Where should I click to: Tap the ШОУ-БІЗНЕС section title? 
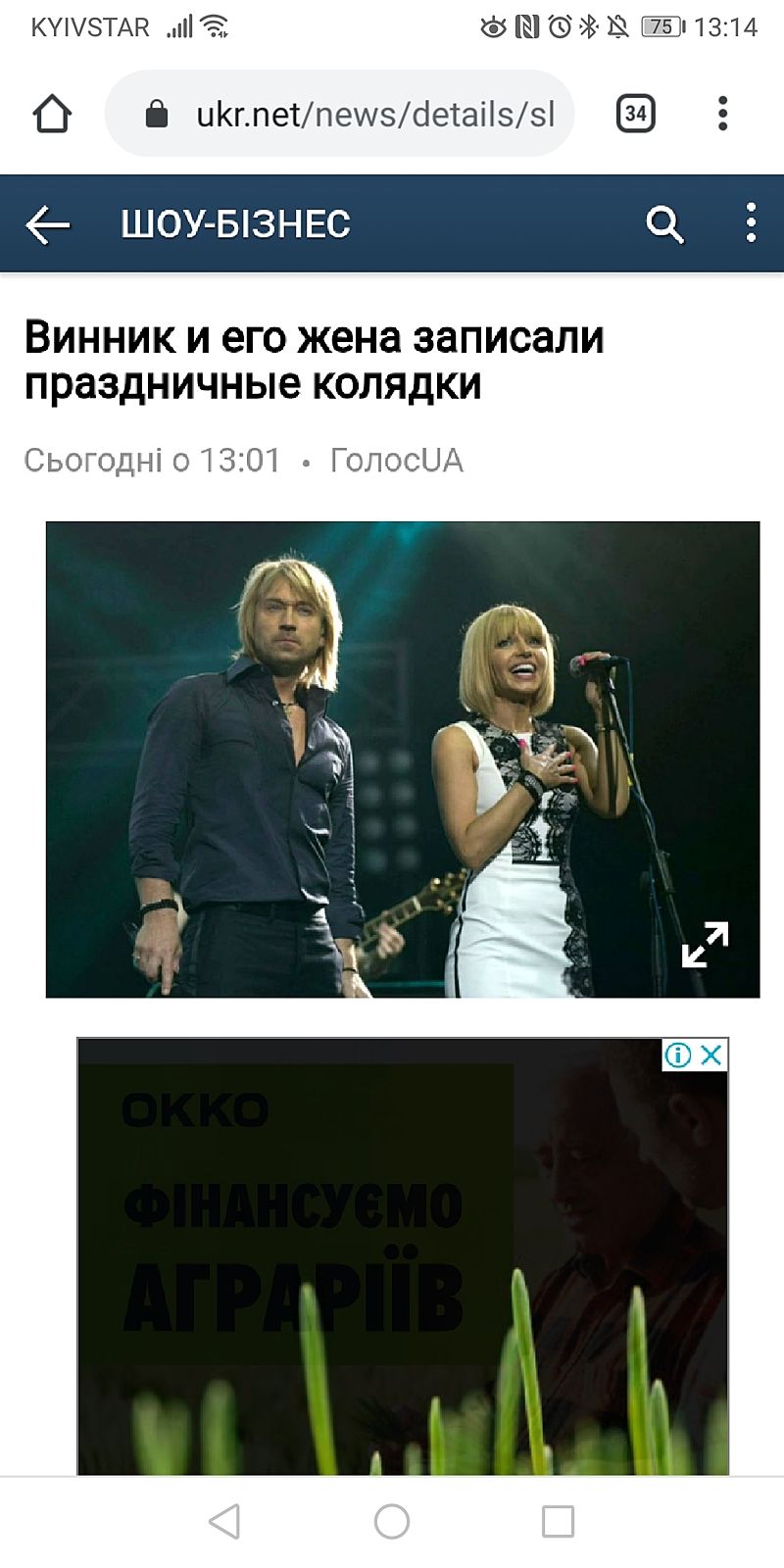coord(235,224)
